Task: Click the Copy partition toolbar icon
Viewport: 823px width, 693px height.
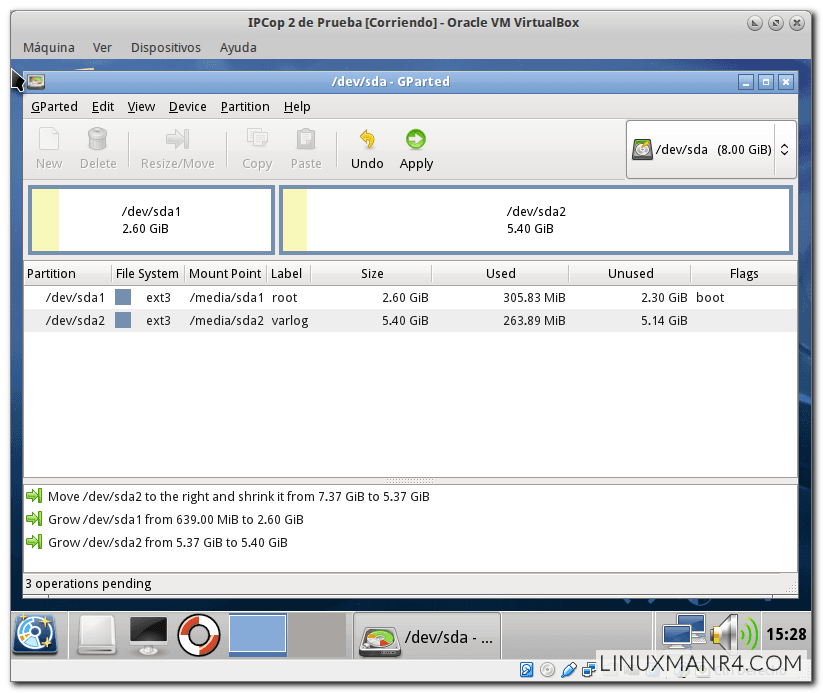Action: [257, 141]
